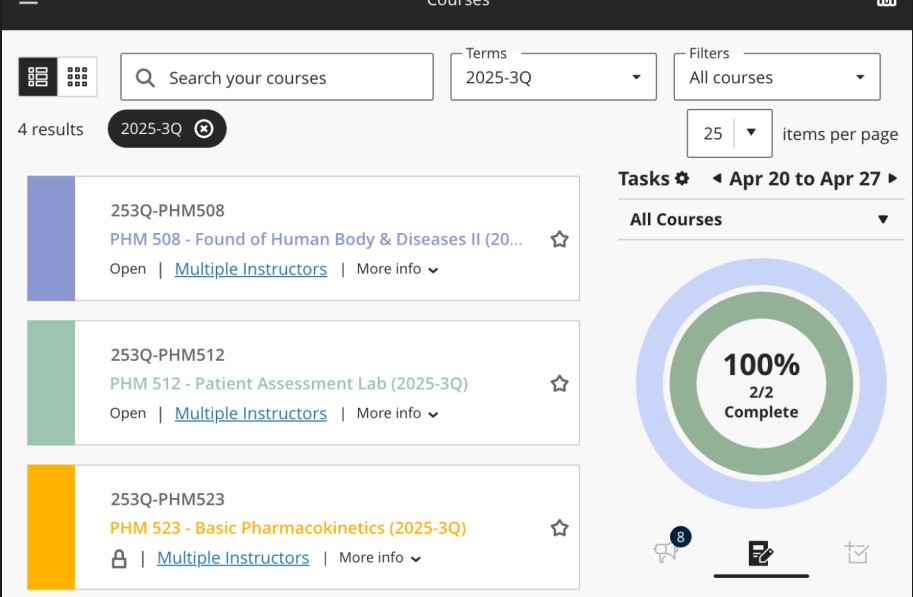Screen dimensions: 913x597
Task: Click the Search your courses field
Action: pos(277,77)
